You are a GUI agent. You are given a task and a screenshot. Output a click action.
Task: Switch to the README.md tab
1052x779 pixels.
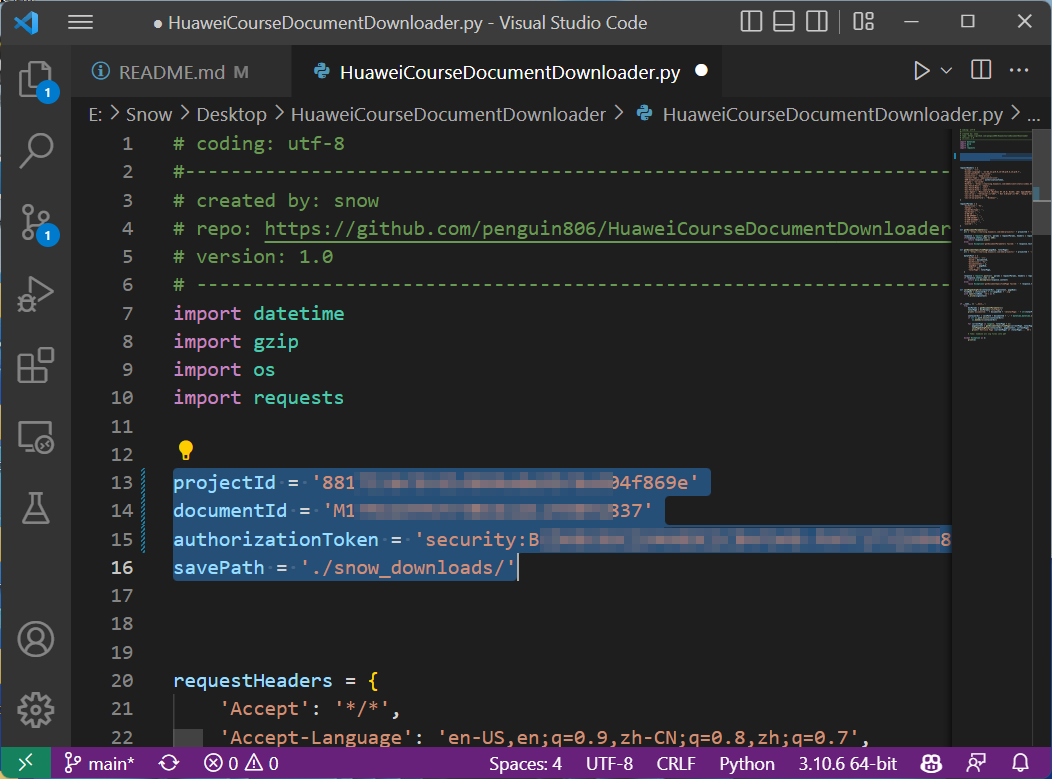coord(170,72)
